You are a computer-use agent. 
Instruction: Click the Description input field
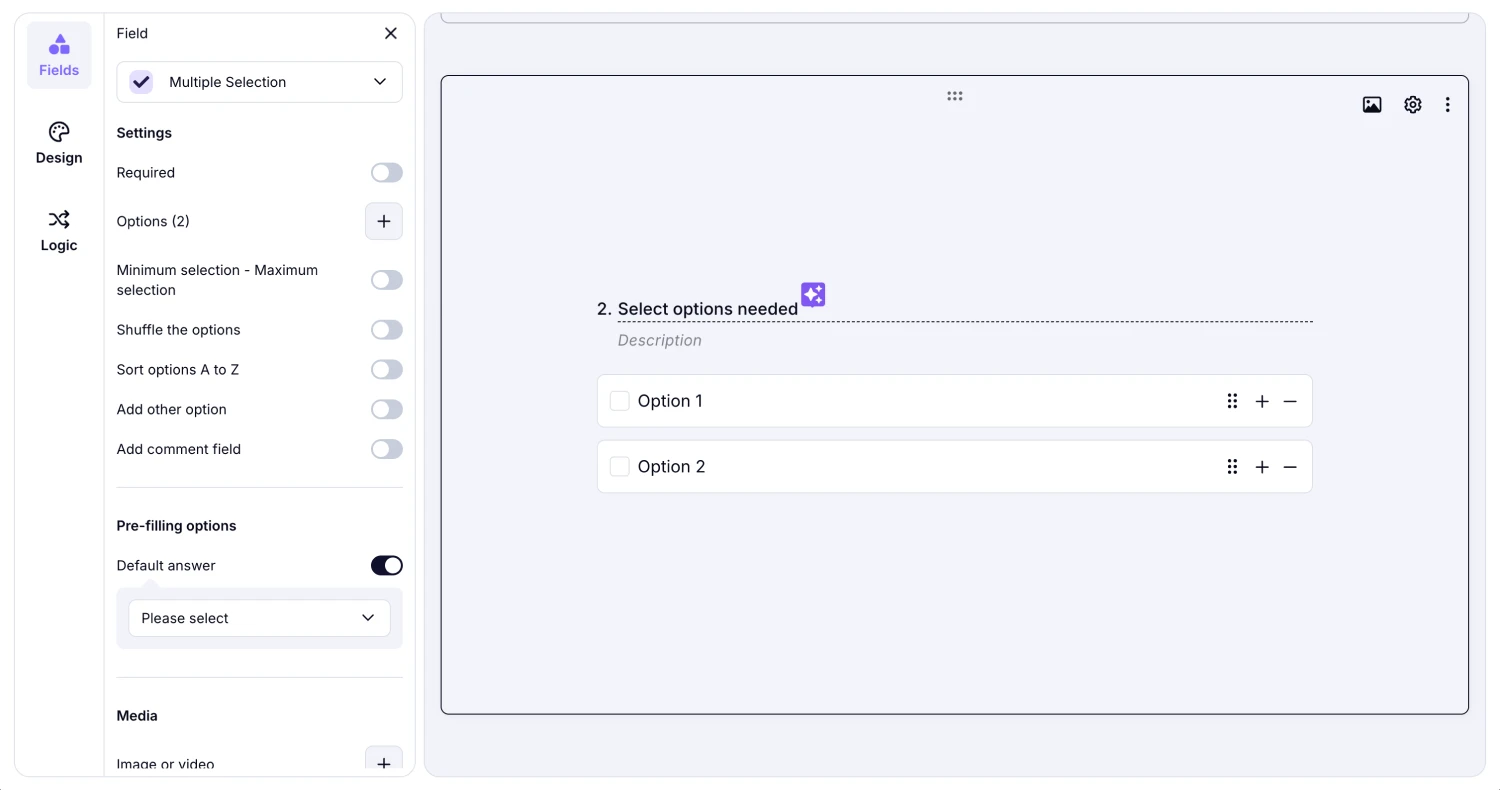[x=660, y=341]
